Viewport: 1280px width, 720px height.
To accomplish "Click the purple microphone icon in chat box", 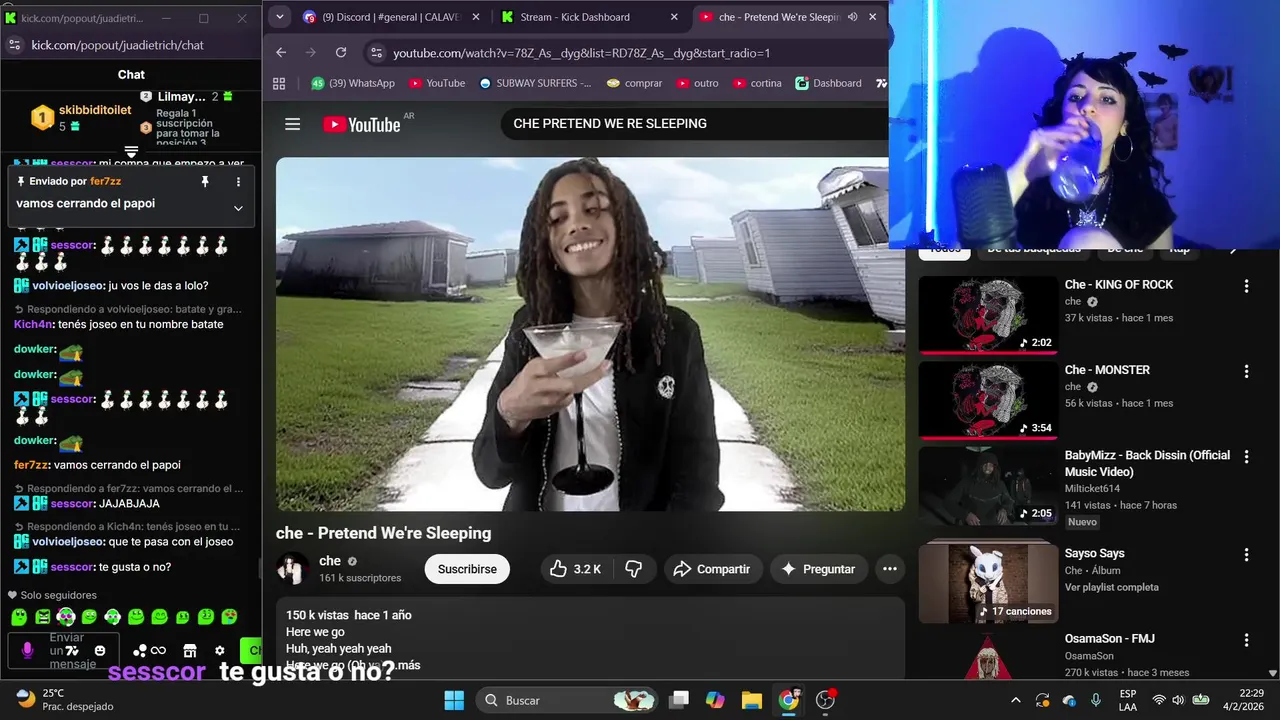I will pos(27,651).
